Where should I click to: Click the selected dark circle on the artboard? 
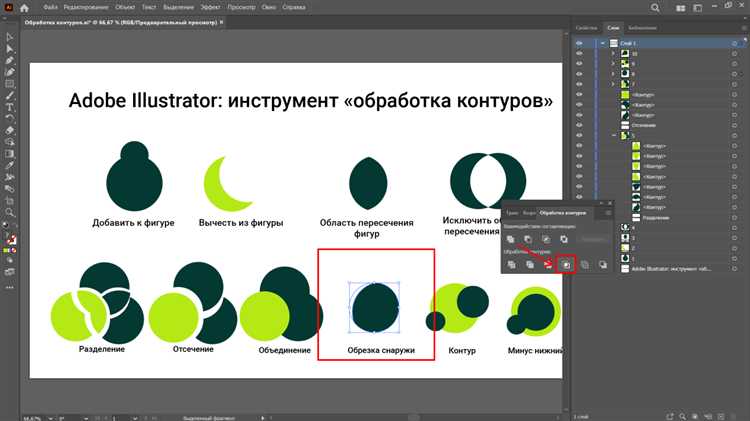click(375, 307)
